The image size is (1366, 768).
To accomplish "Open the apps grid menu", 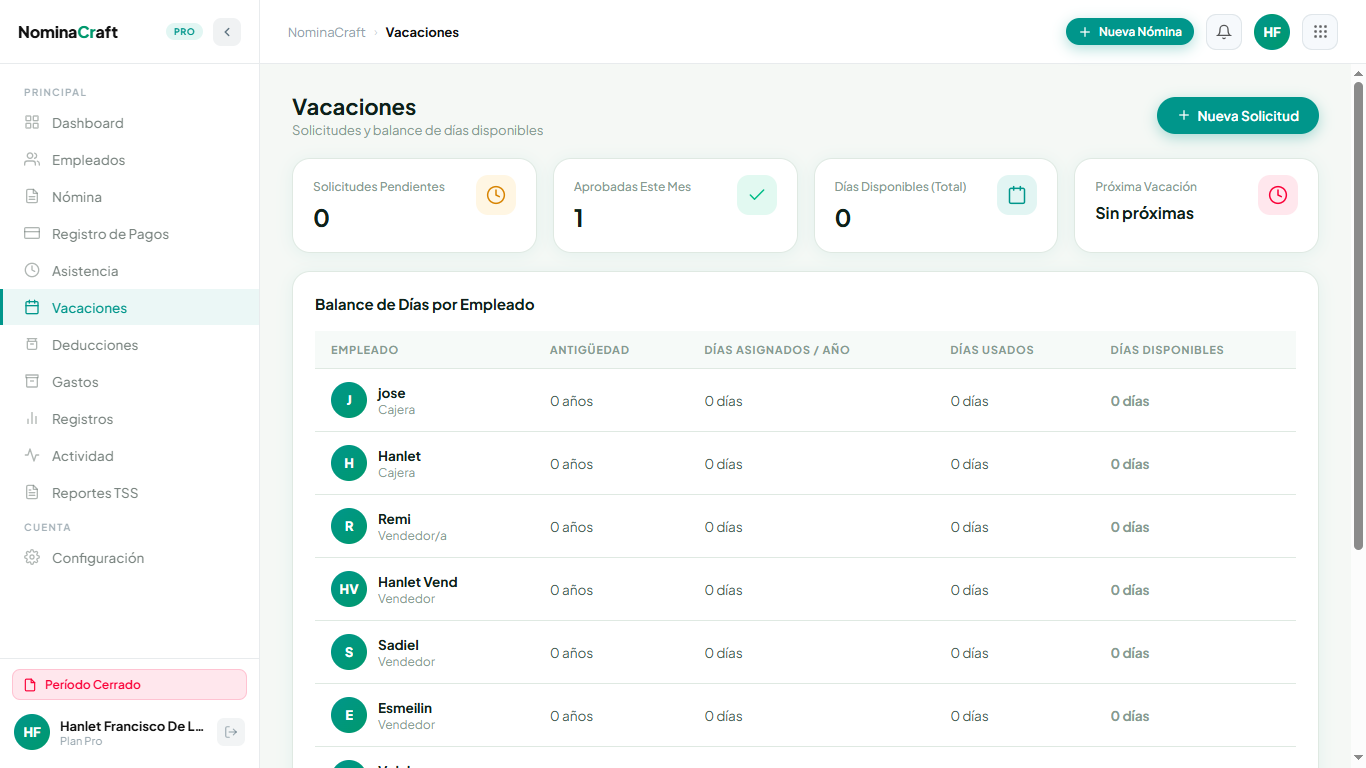I will (1320, 32).
